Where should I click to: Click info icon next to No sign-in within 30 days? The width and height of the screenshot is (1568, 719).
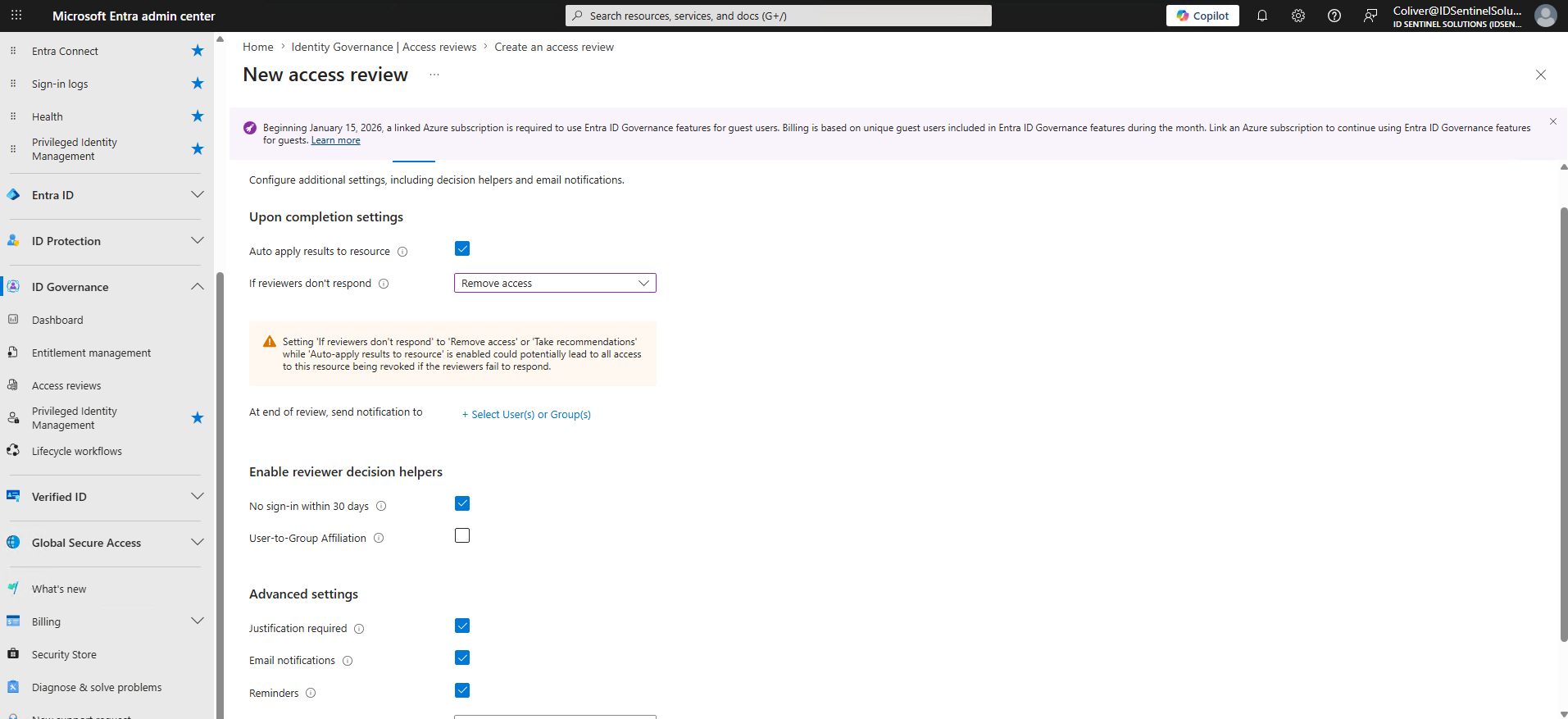click(x=381, y=507)
